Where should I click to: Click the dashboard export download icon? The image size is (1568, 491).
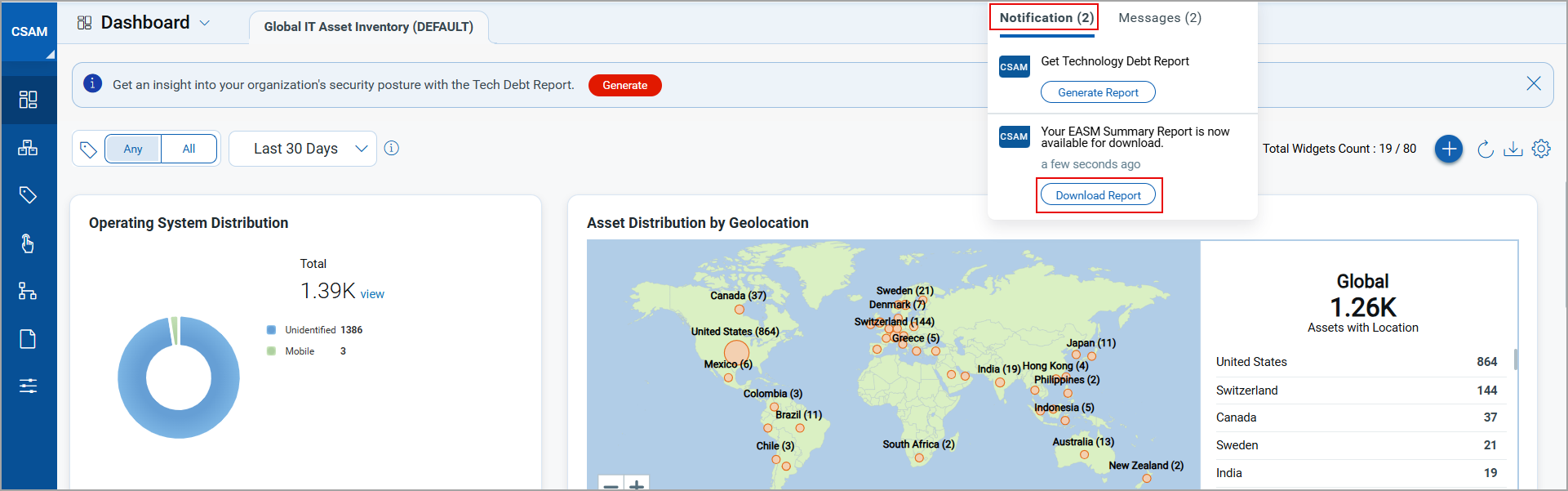(1512, 149)
